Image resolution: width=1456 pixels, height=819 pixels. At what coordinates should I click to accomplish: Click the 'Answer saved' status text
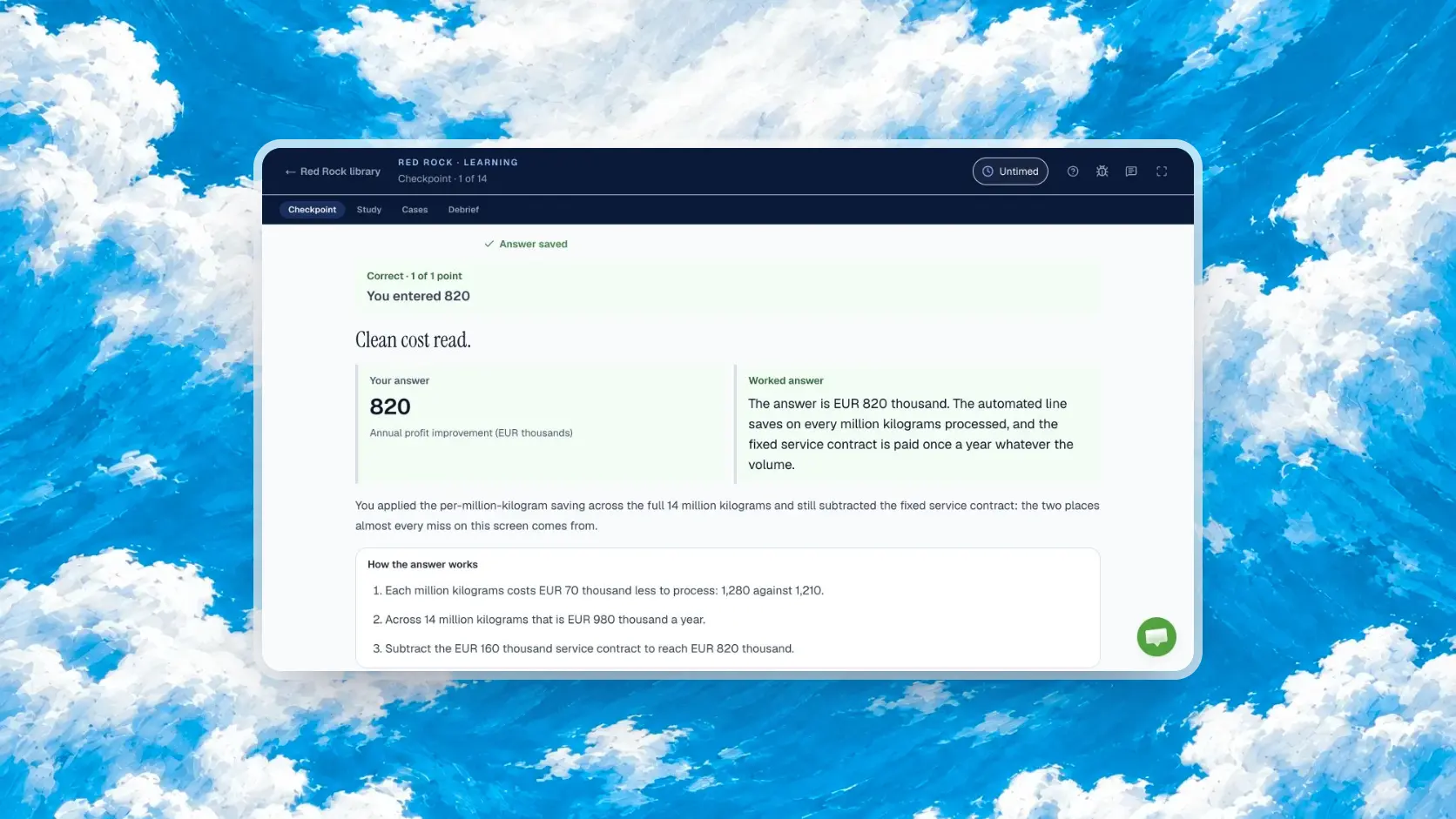tap(533, 245)
